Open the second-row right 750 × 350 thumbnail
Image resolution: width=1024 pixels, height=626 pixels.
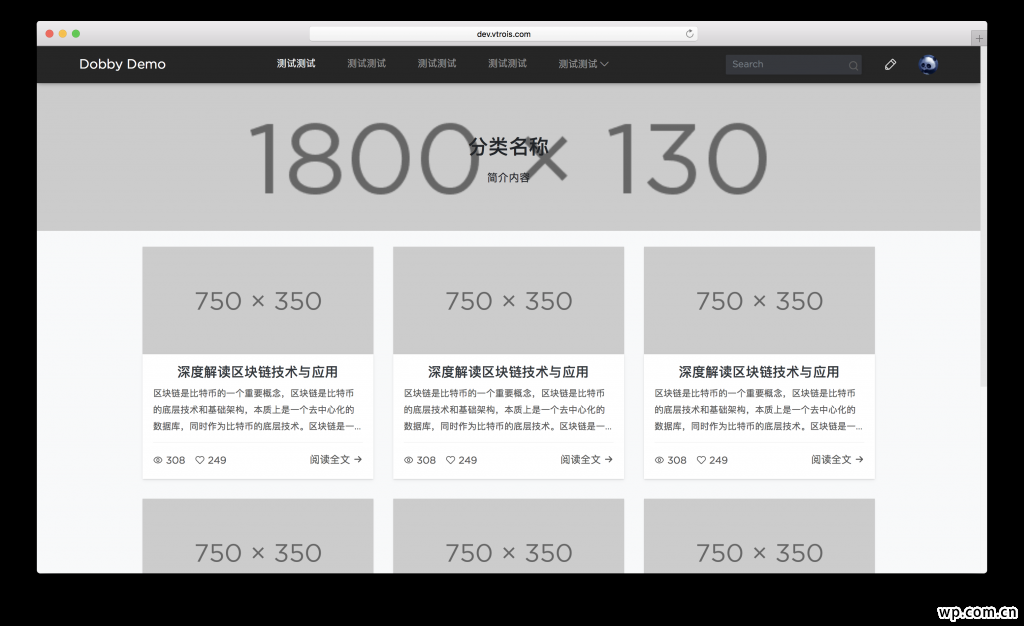[760, 536]
